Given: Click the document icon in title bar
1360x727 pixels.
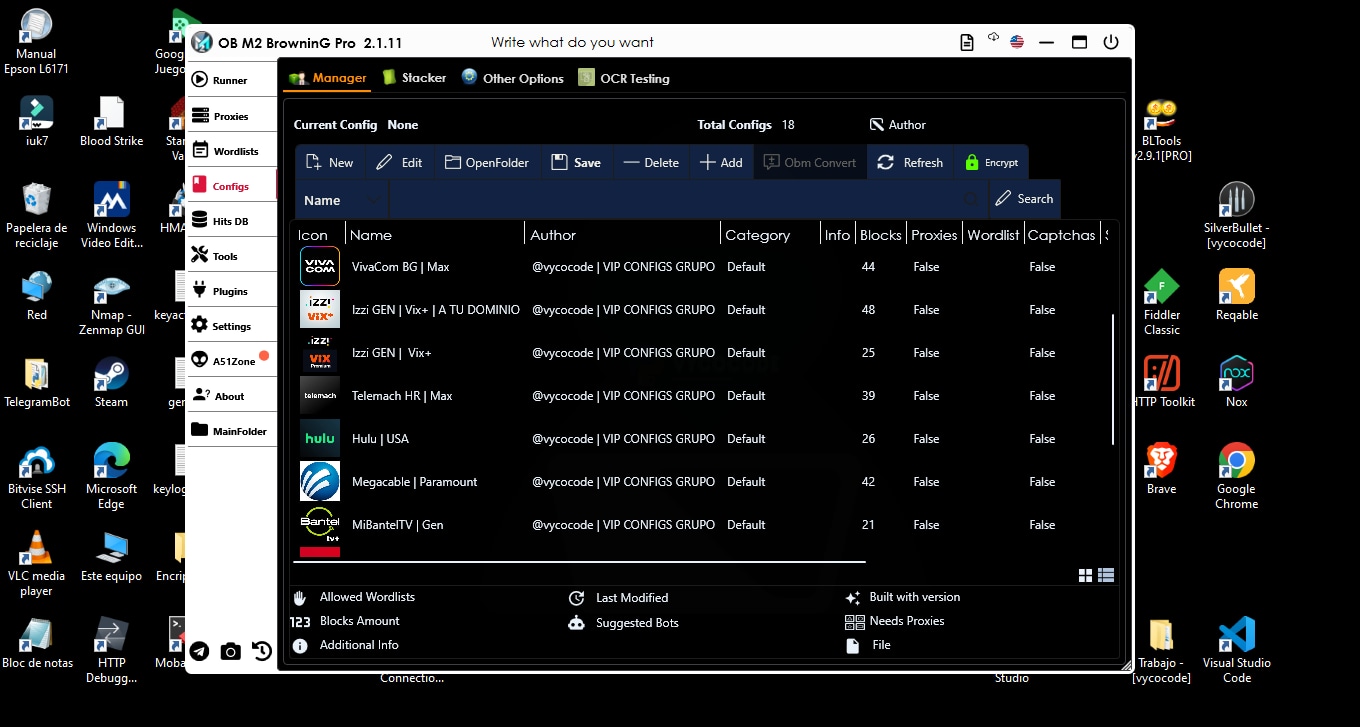Looking at the screenshot, I should pos(967,42).
